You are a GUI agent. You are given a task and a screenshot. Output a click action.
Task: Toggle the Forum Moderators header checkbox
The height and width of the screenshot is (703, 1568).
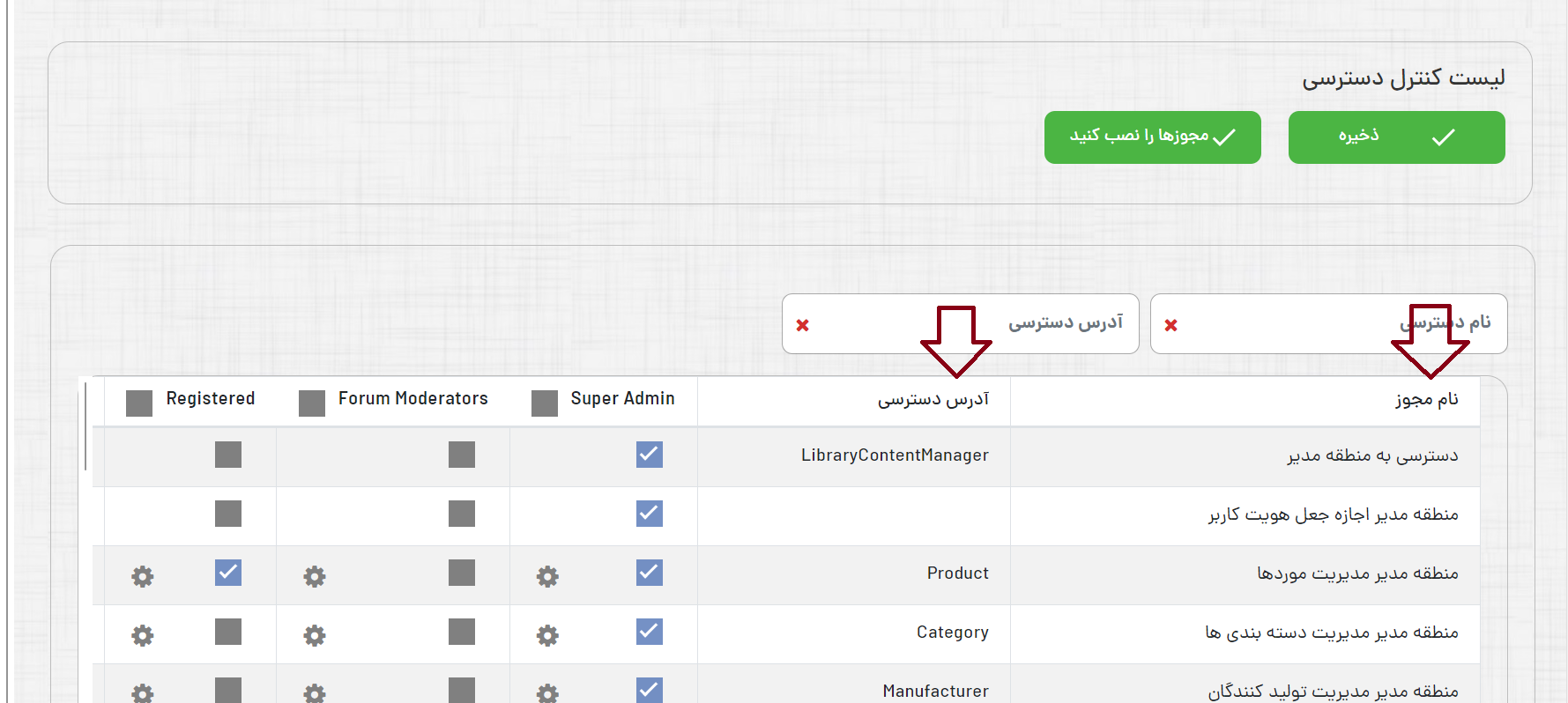tap(312, 403)
